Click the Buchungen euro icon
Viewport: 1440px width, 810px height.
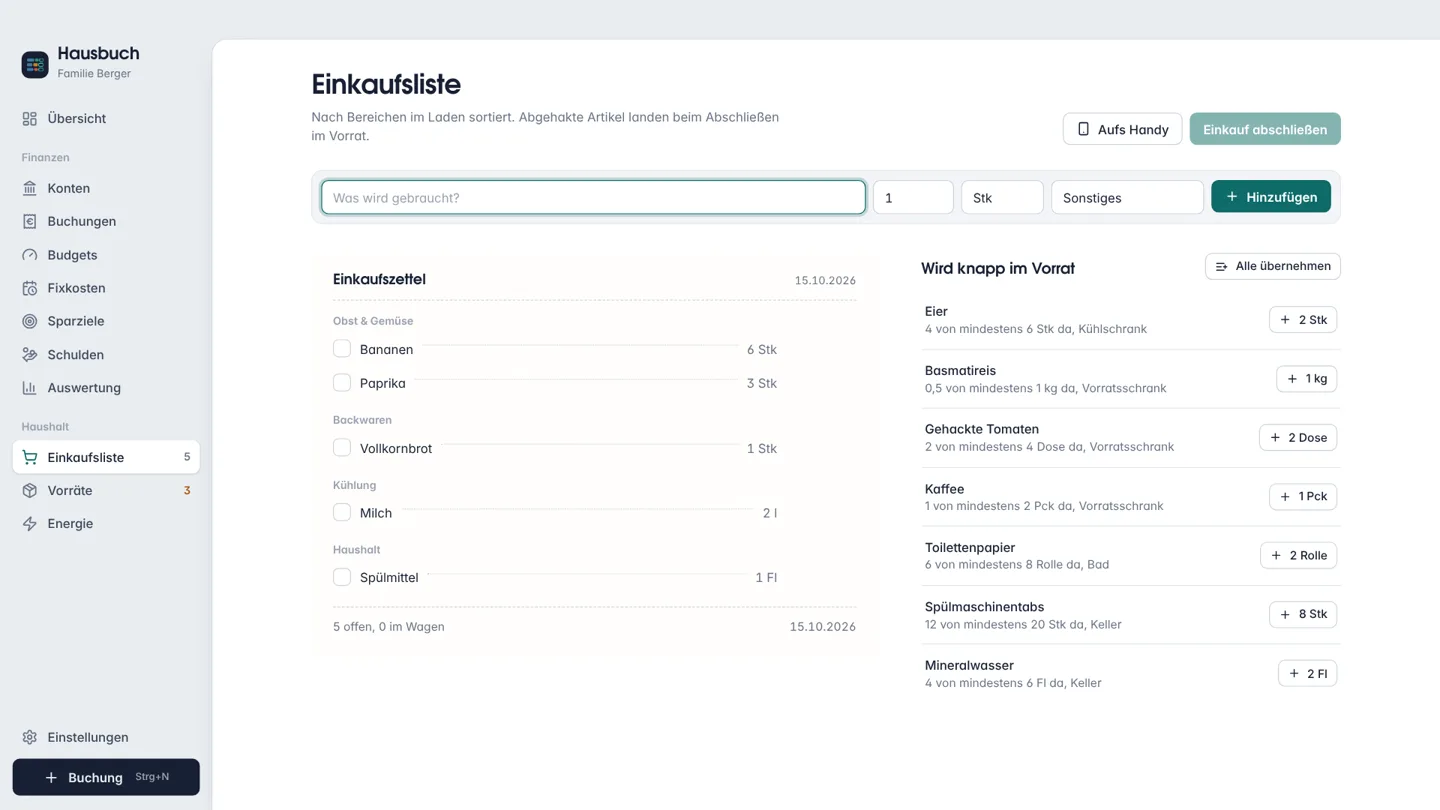(30, 221)
